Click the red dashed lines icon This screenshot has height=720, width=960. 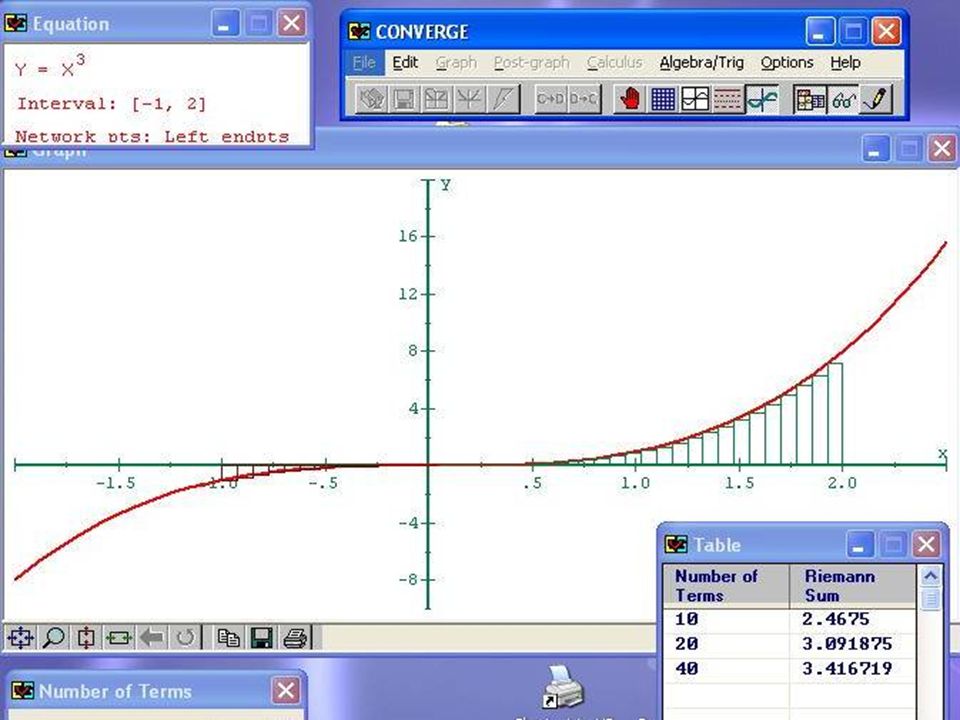point(727,99)
